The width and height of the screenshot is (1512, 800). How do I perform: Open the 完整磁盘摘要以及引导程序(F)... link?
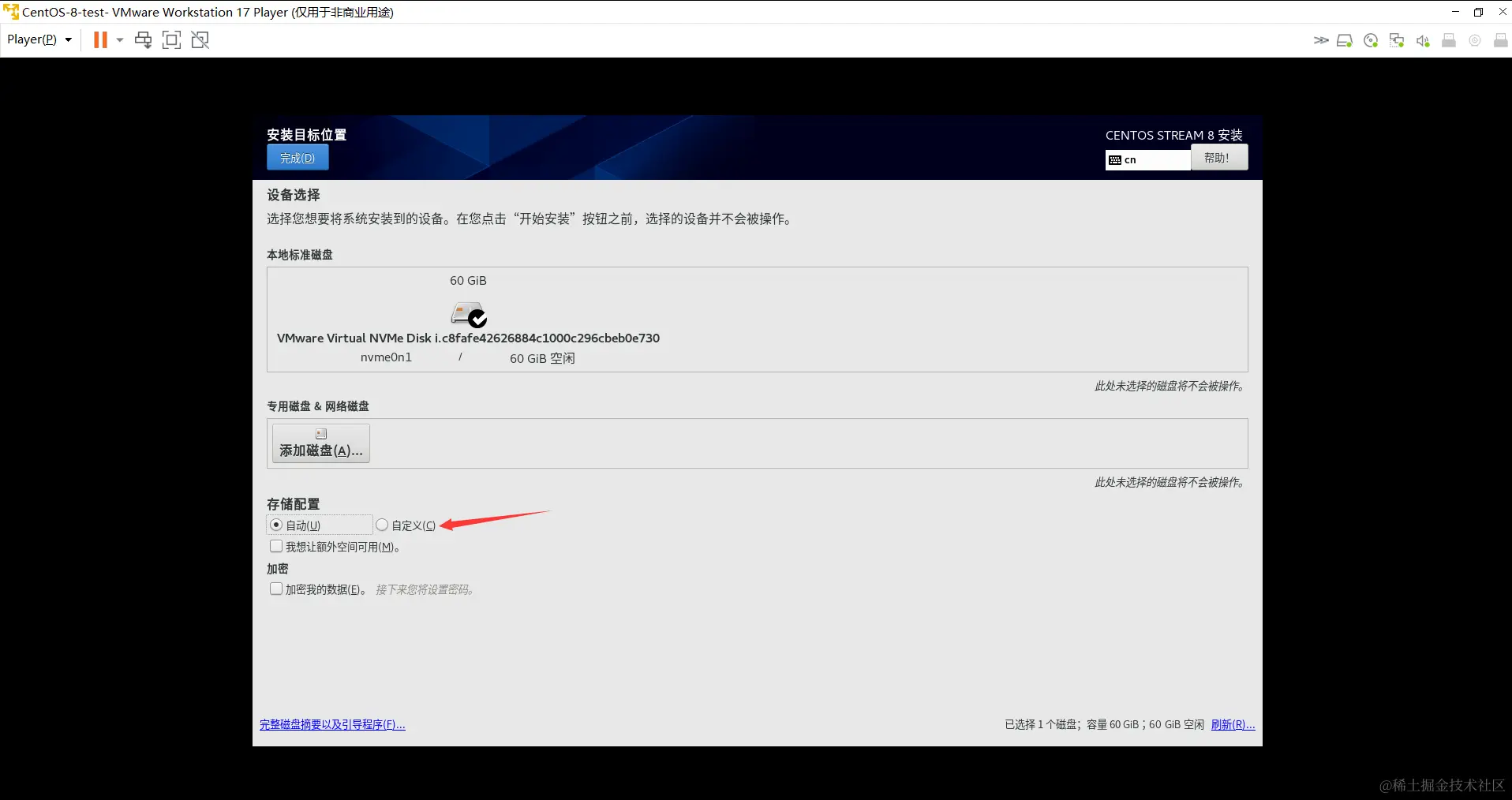click(x=332, y=724)
